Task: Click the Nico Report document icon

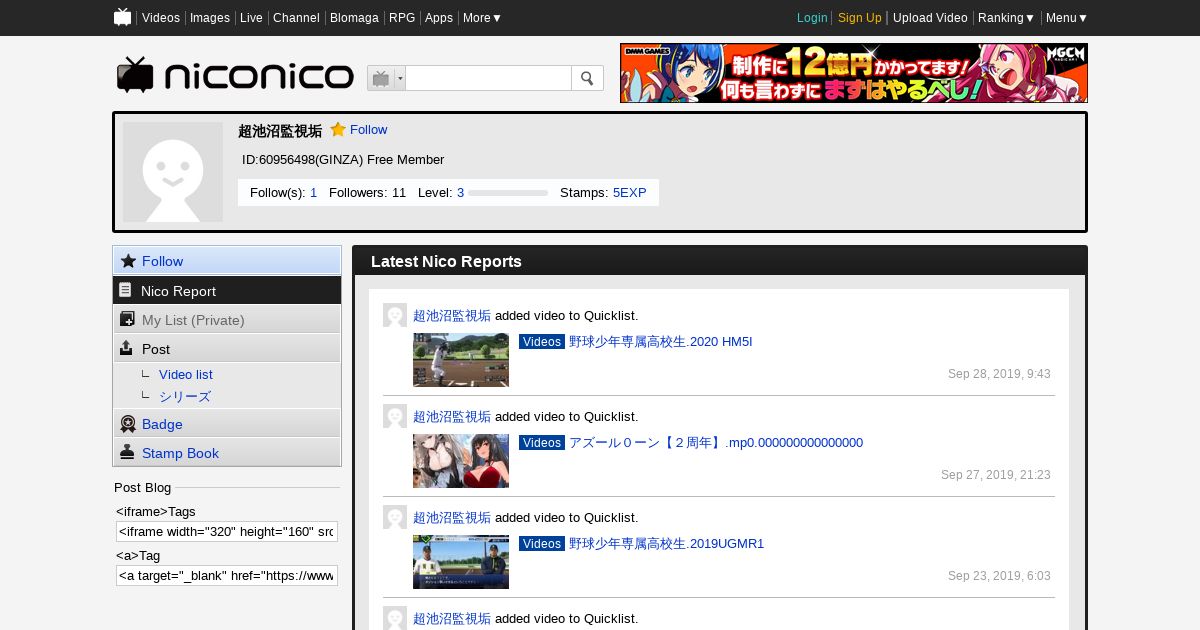Action: [125, 290]
